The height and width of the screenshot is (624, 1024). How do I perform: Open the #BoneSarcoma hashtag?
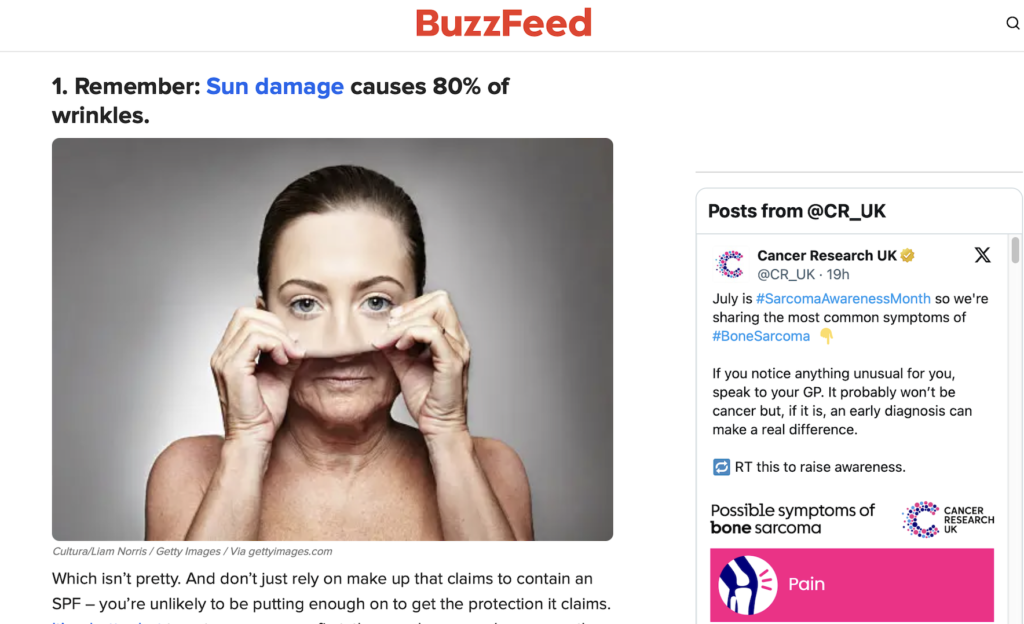click(x=761, y=336)
